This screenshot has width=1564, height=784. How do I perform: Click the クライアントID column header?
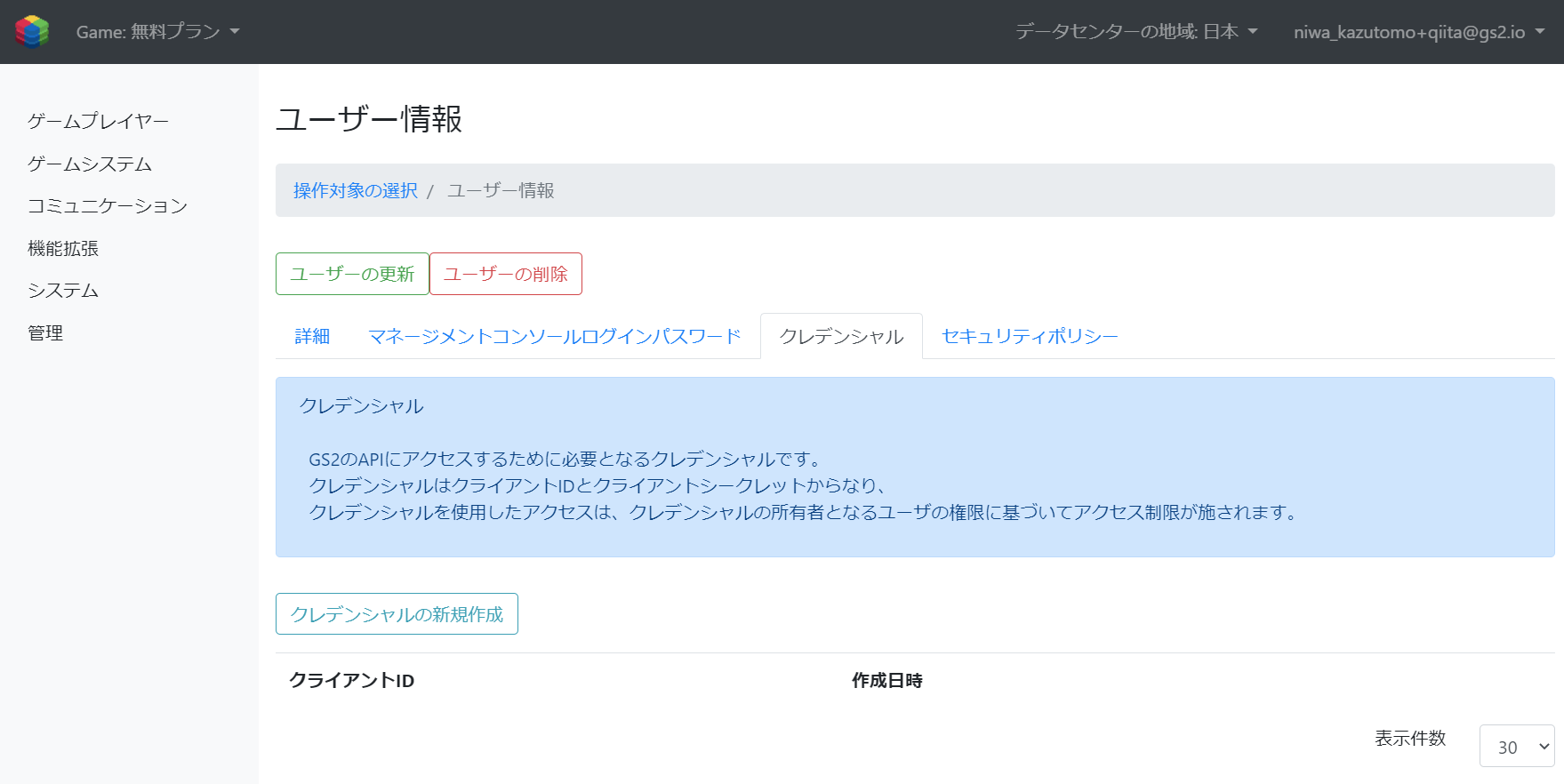coord(352,680)
